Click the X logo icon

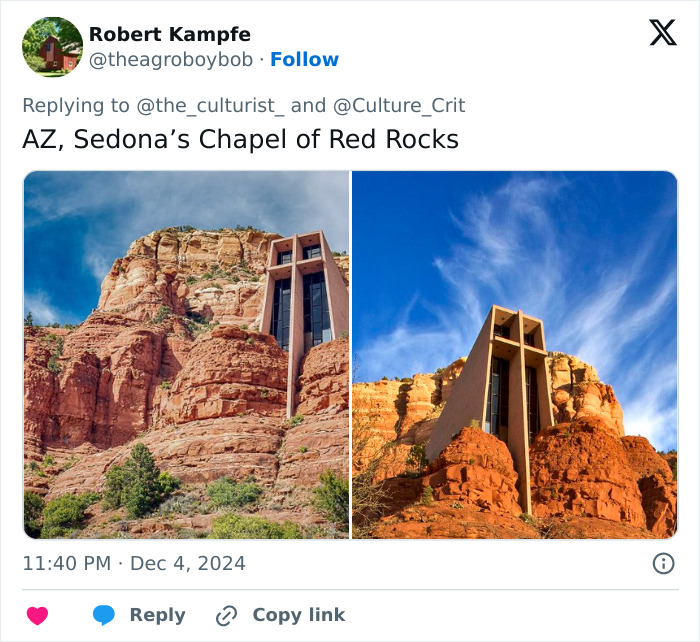point(662,34)
